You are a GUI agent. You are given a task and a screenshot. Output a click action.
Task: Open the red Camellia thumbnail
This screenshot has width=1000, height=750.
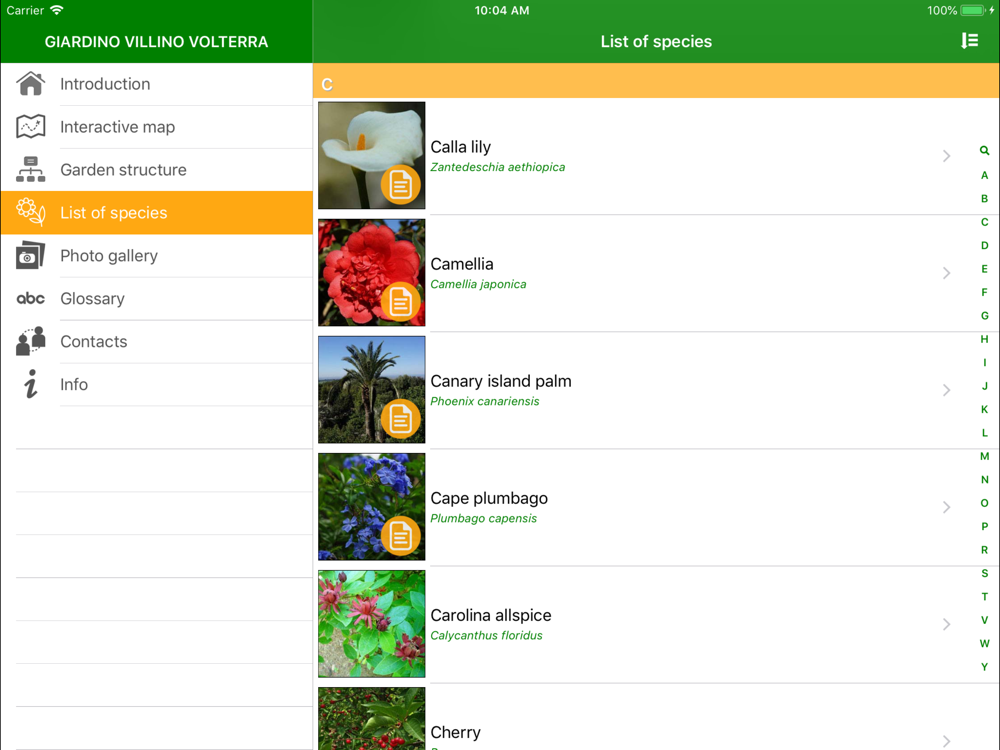(x=372, y=272)
